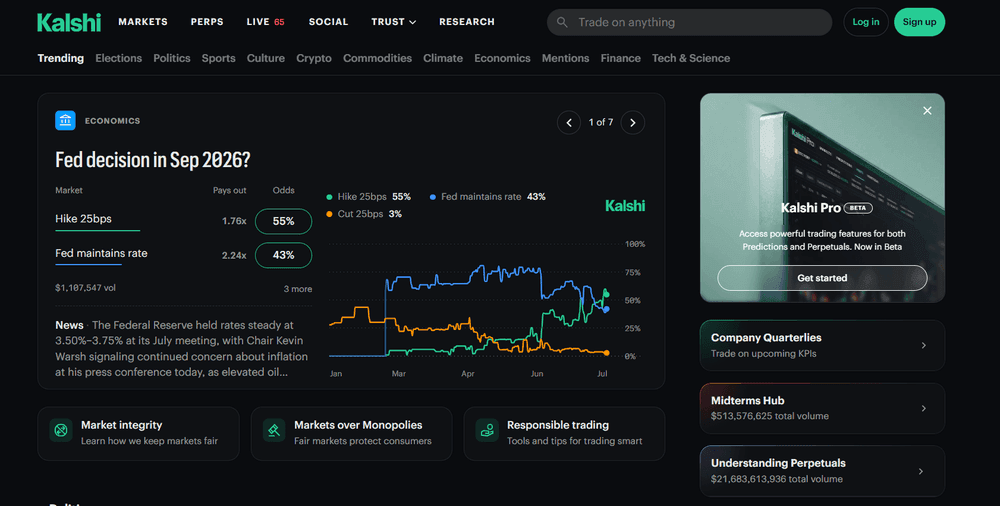
Task: Select the Commodities category tab
Action: [378, 58]
